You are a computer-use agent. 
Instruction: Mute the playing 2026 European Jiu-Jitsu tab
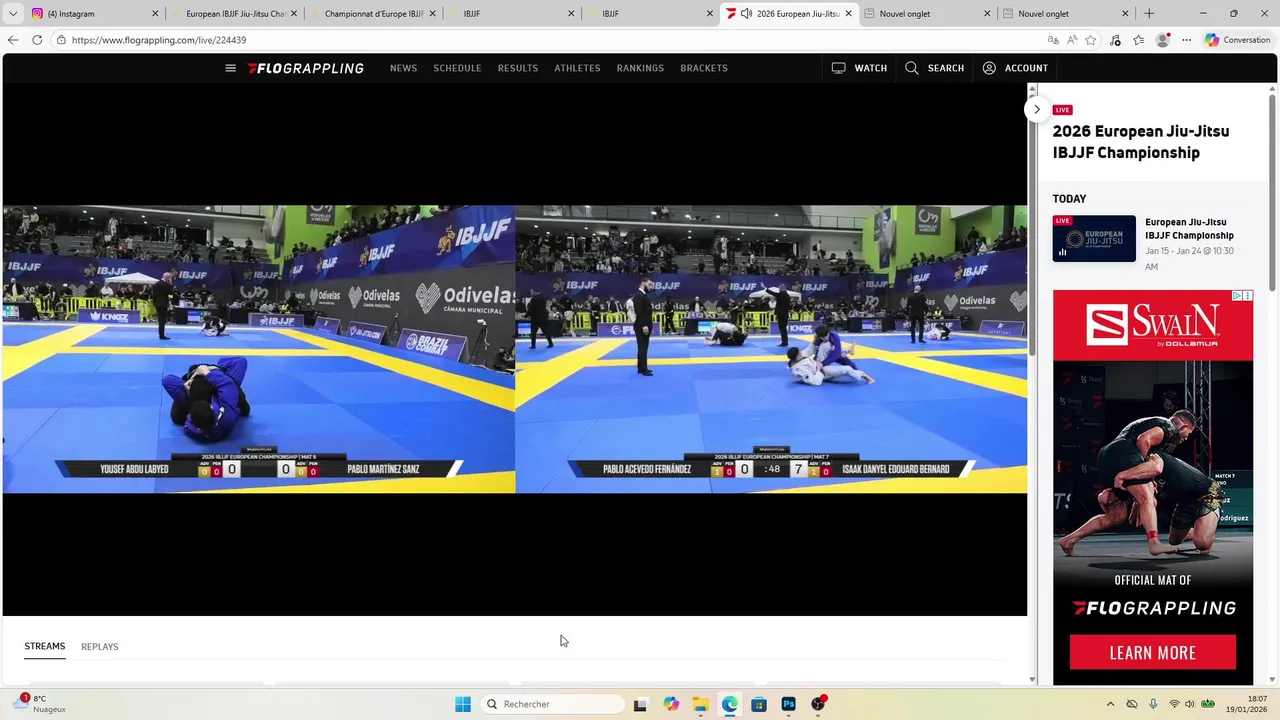pos(746,14)
